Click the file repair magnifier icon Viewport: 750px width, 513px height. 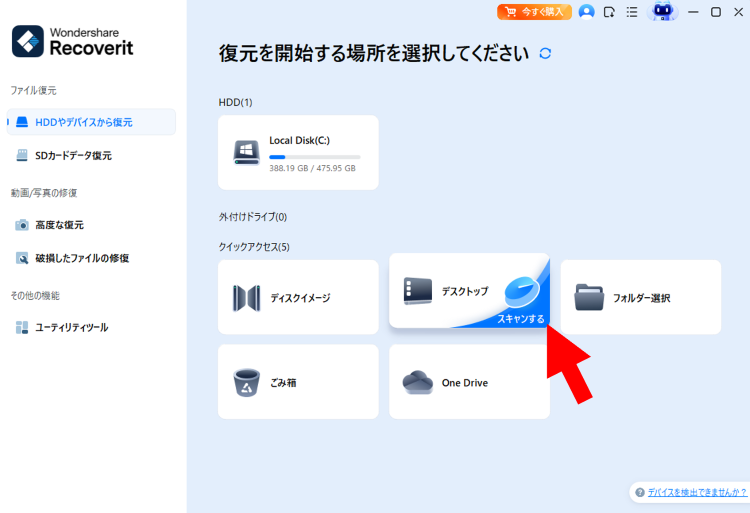22,258
